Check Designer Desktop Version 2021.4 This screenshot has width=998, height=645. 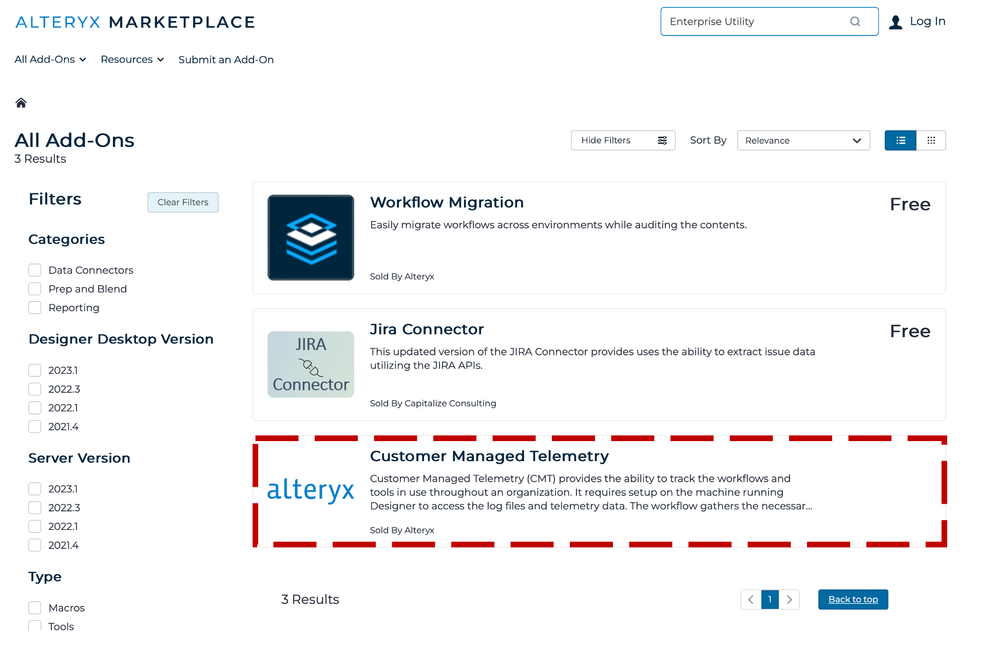coord(35,427)
